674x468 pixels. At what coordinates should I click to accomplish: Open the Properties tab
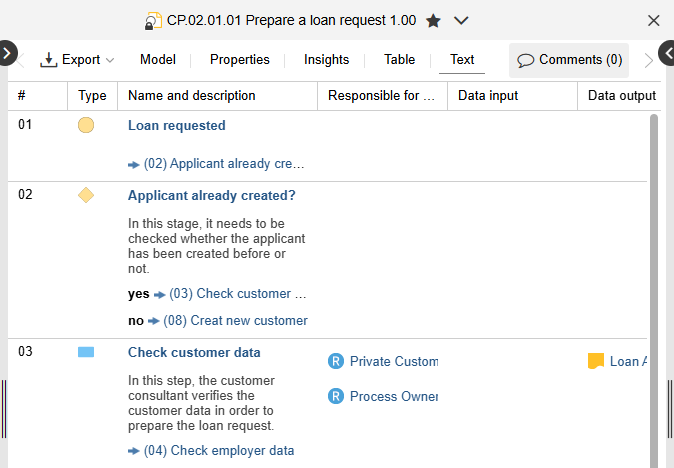pyautogui.click(x=240, y=60)
